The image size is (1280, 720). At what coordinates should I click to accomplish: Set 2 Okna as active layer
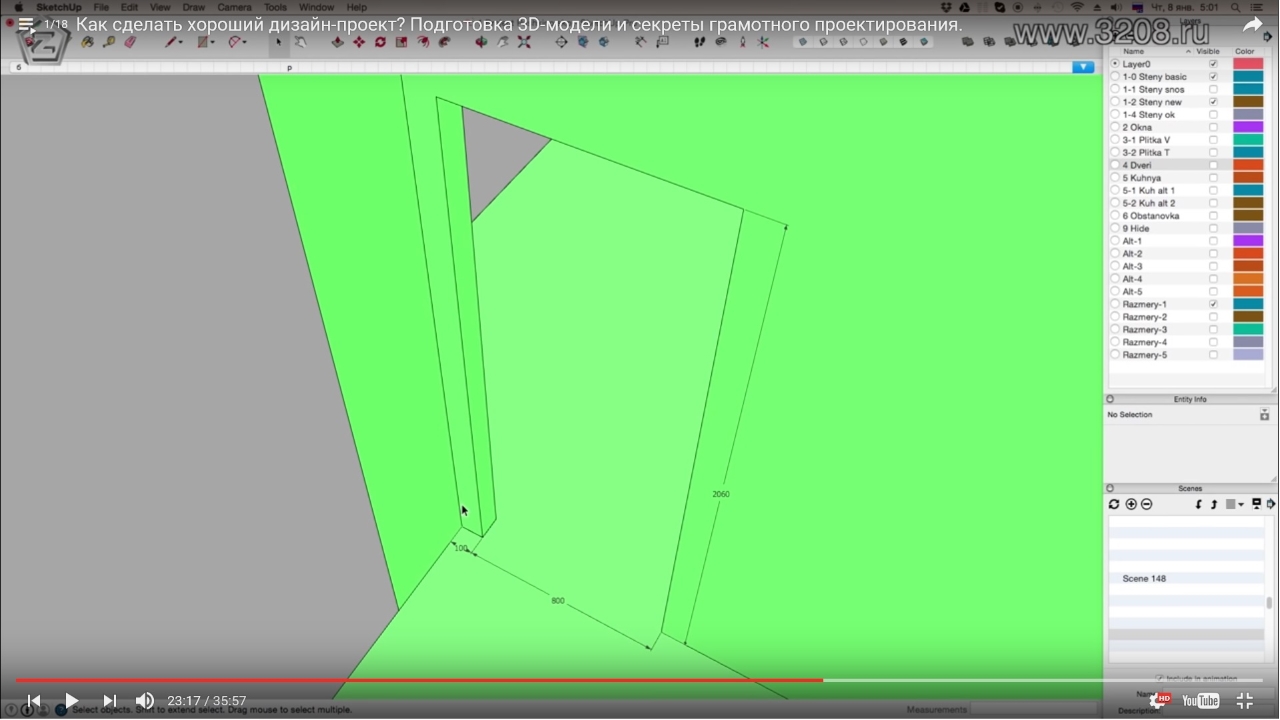click(1115, 127)
